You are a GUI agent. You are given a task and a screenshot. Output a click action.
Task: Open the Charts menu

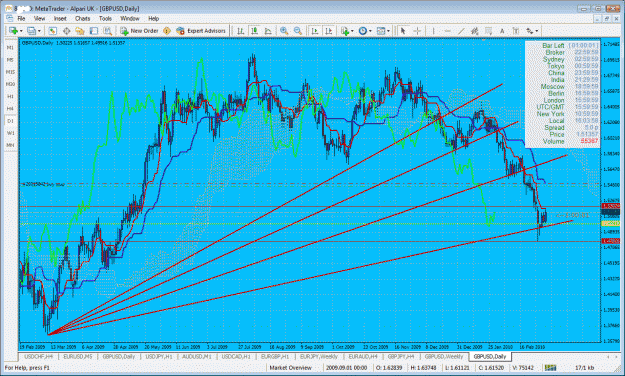tap(83, 18)
